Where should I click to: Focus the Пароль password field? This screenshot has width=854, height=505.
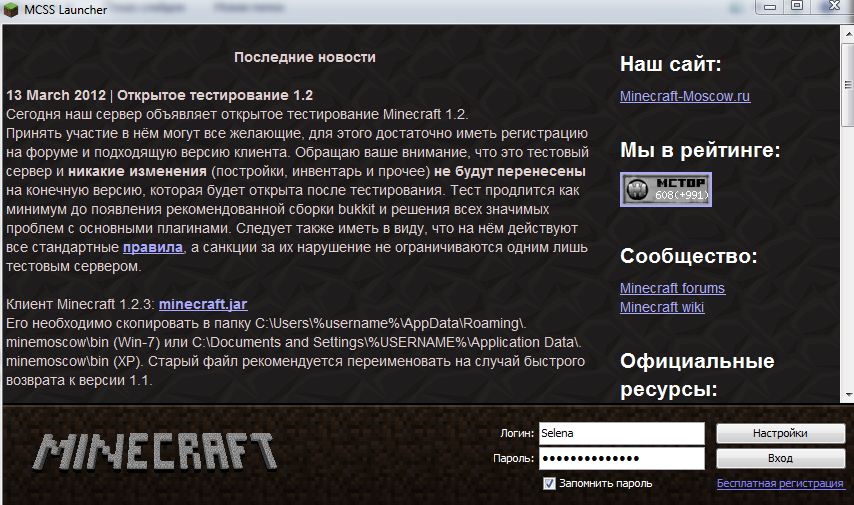pyautogui.click(x=621, y=458)
